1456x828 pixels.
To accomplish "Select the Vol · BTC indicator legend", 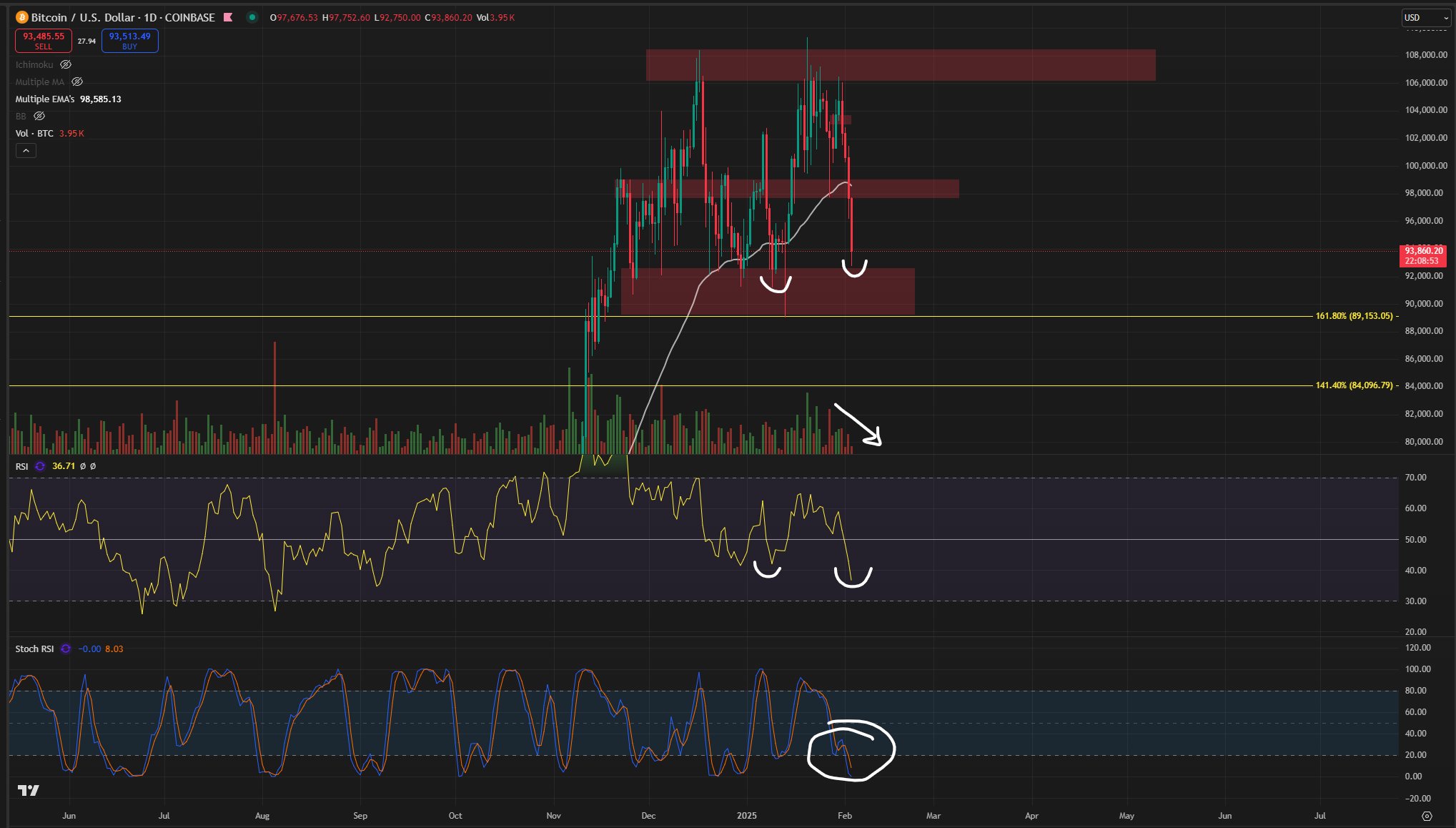I will click(x=34, y=134).
